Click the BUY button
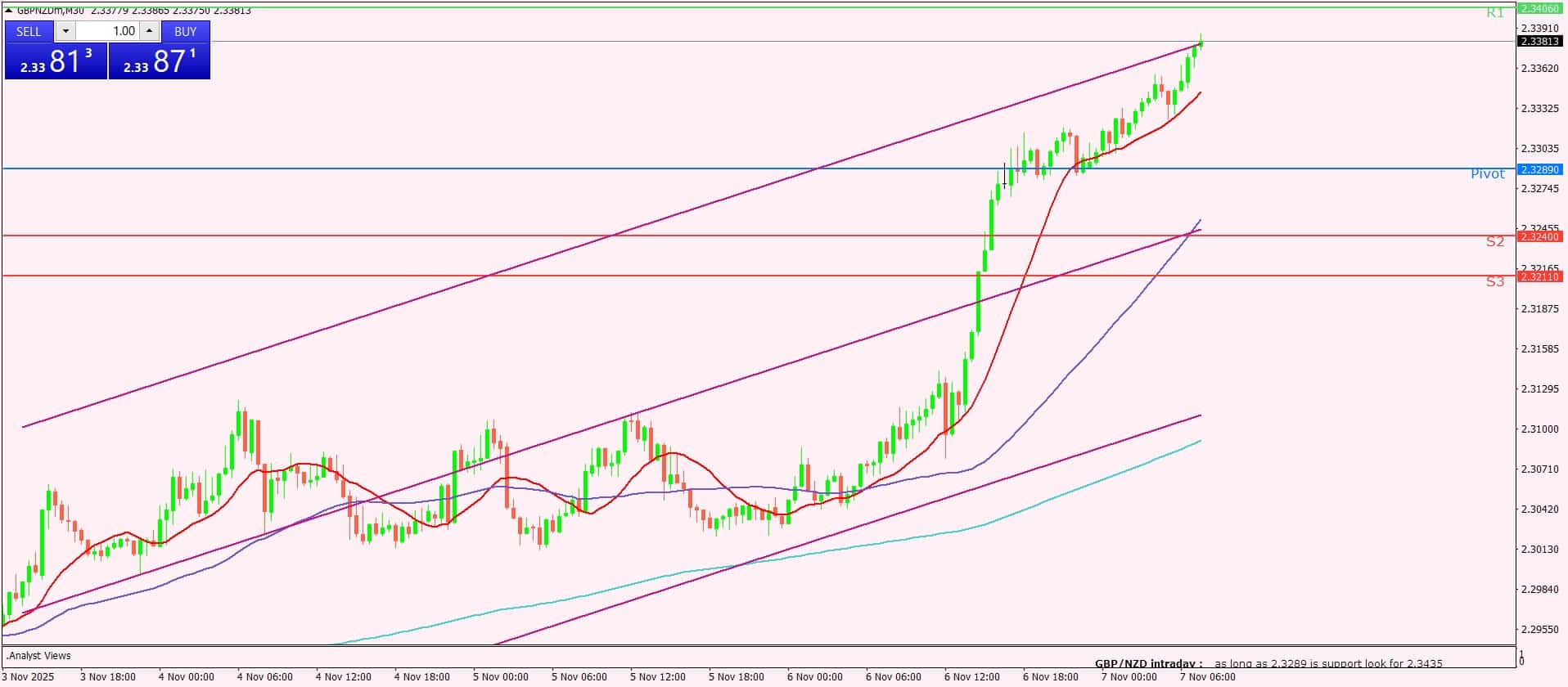Viewport: 1568px width, 687px height. pos(186,31)
